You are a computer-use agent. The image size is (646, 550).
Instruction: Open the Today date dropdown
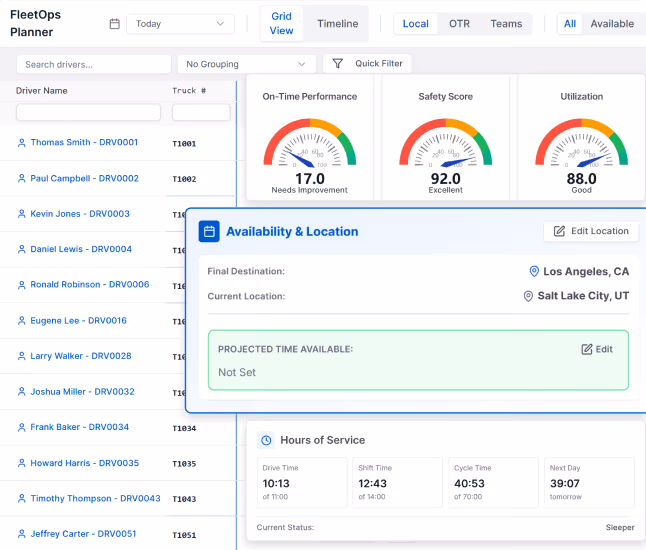point(180,24)
